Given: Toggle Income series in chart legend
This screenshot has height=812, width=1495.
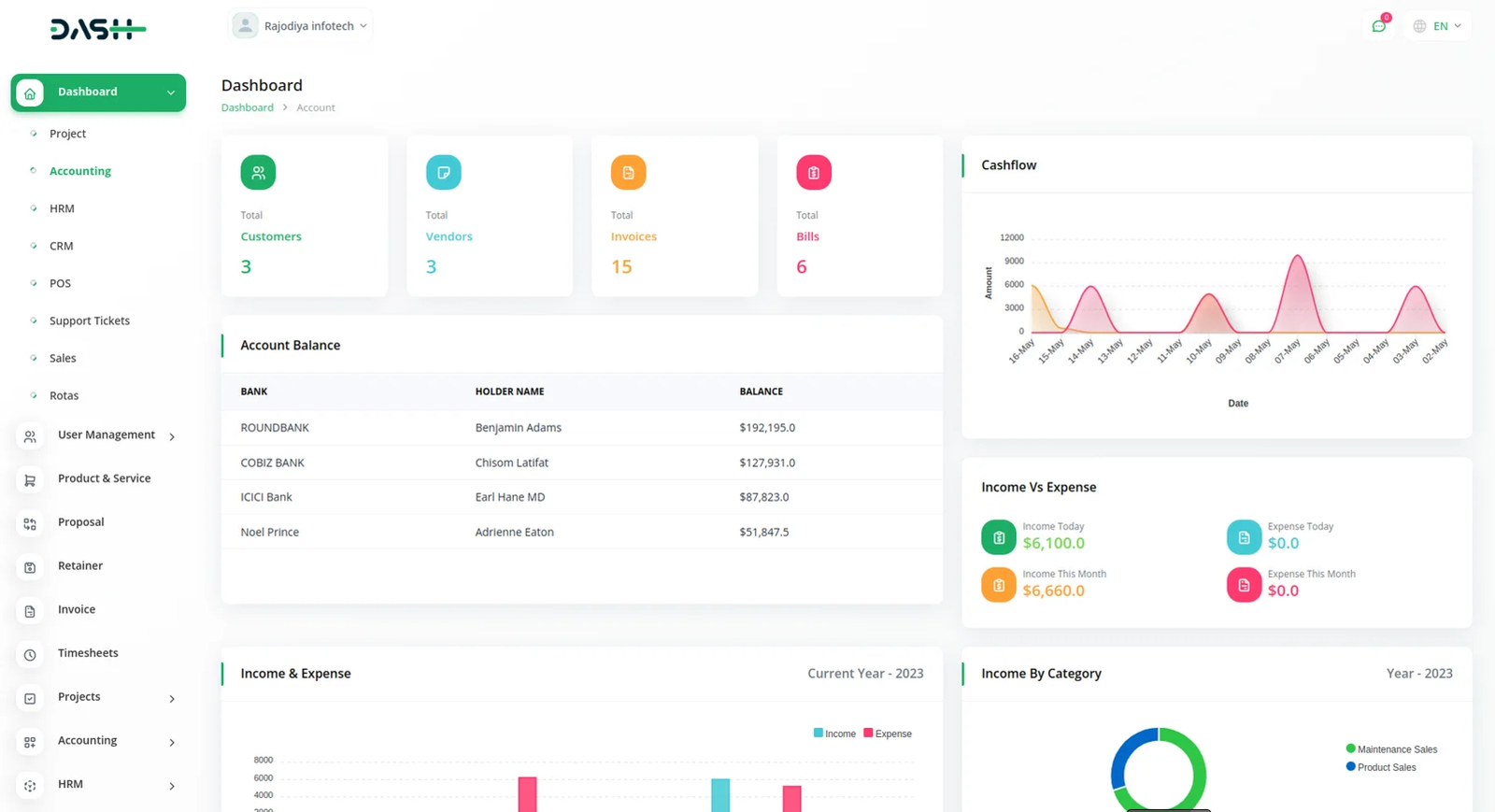Looking at the screenshot, I should pyautogui.click(x=834, y=734).
